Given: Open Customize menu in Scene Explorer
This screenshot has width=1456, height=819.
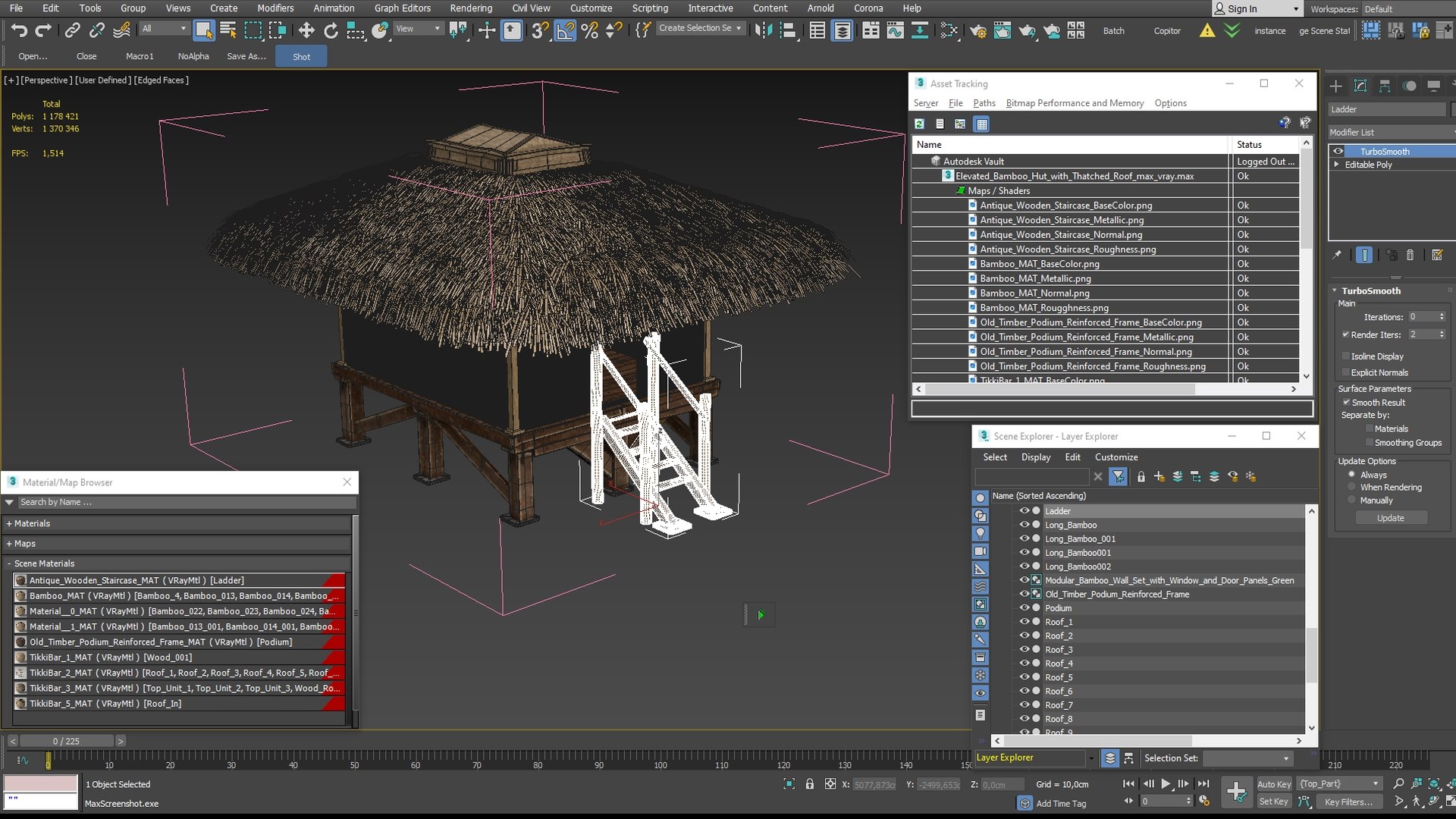Looking at the screenshot, I should coord(1116,457).
